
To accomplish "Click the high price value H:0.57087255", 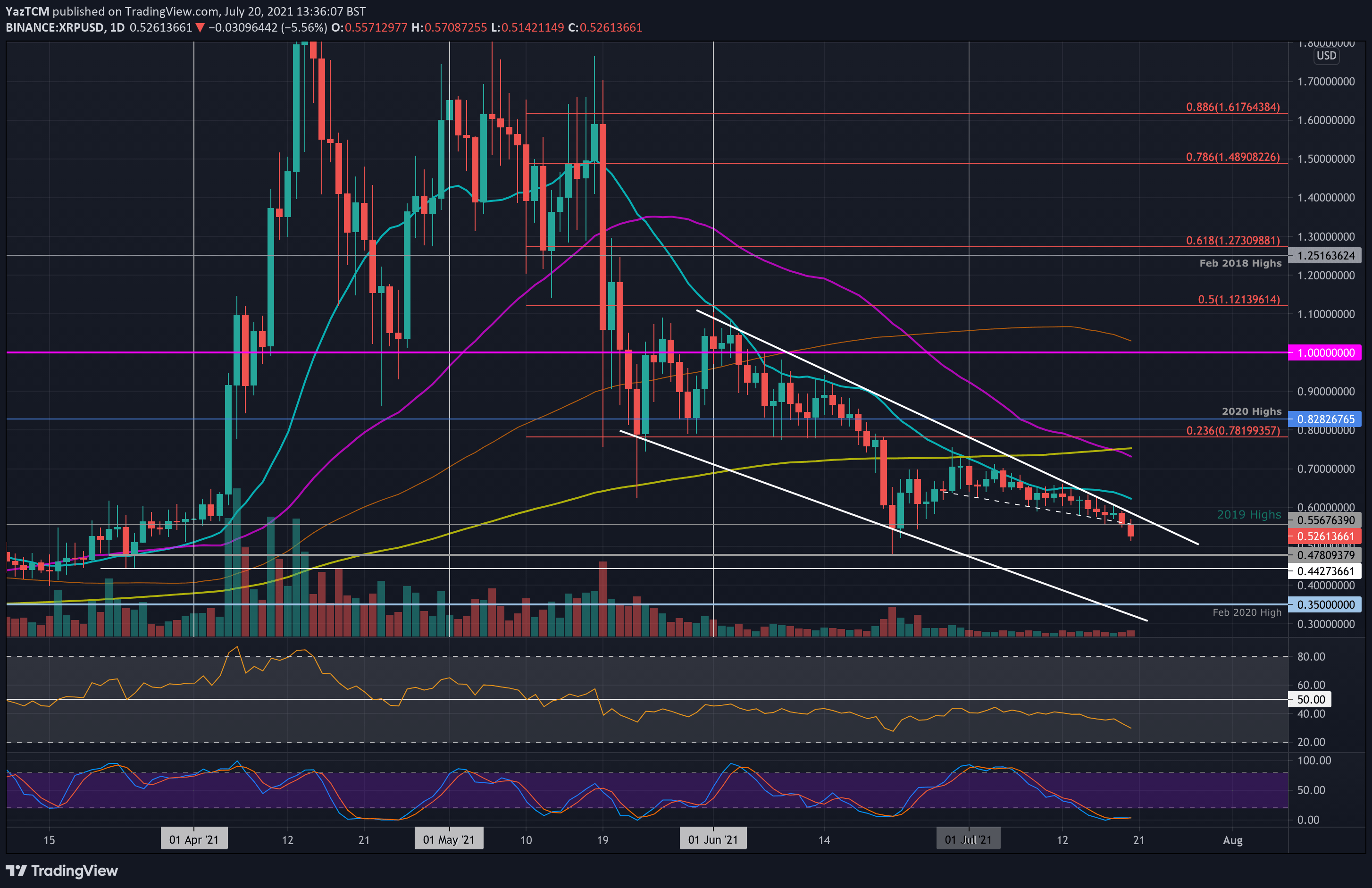I will tap(449, 27).
